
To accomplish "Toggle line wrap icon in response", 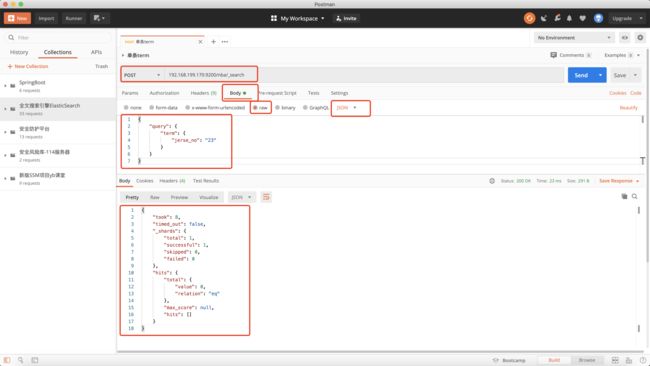I will (266, 197).
